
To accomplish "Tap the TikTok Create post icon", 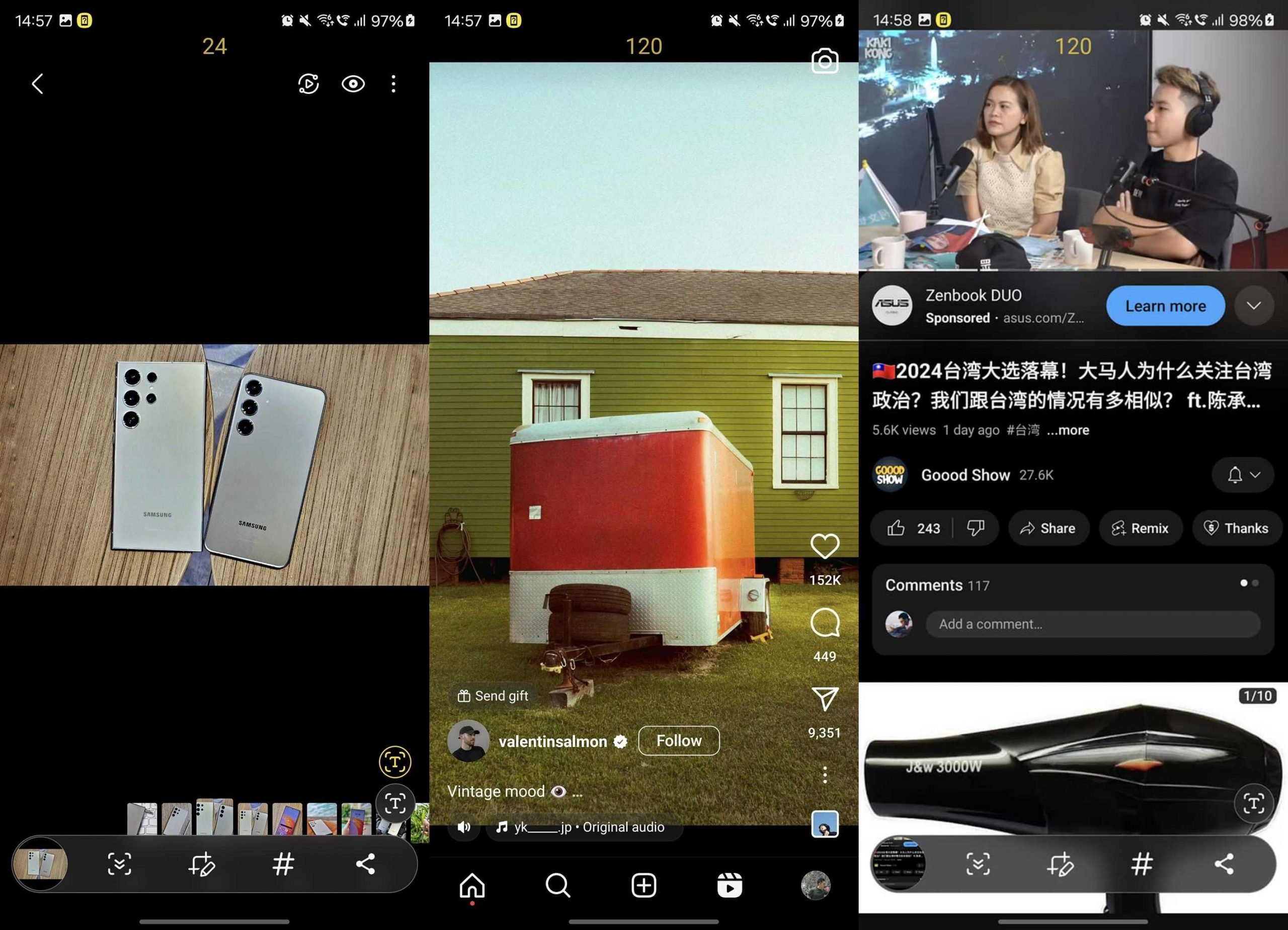I will (x=643, y=885).
